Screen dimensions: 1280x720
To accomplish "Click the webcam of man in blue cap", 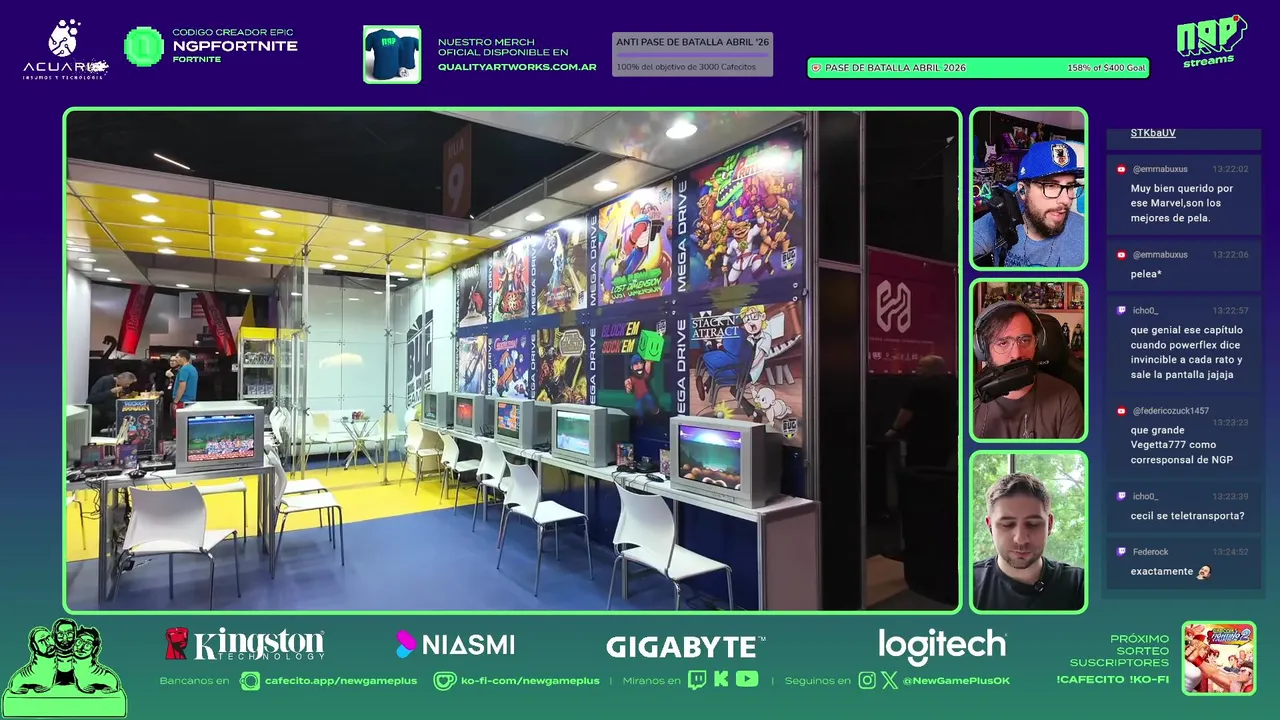I will point(1028,189).
